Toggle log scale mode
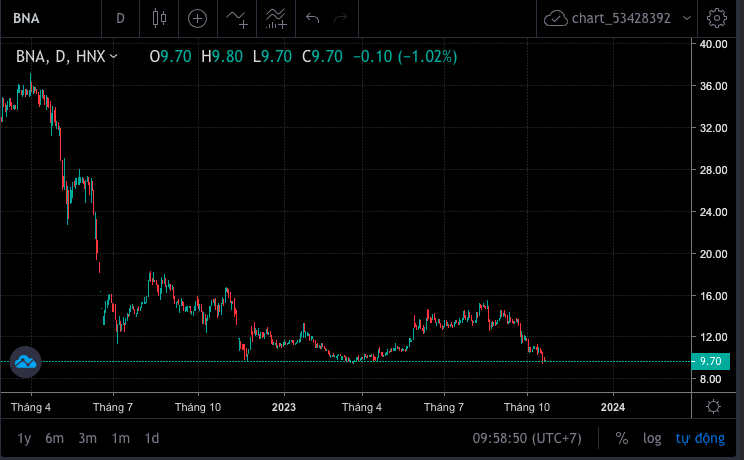 click(652, 438)
